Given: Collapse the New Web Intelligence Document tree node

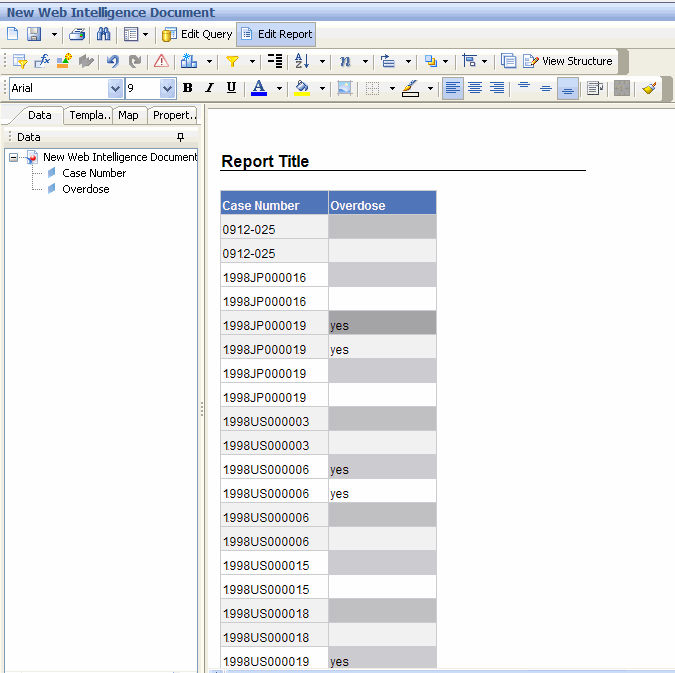Looking at the screenshot, I should pyautogui.click(x=13, y=158).
